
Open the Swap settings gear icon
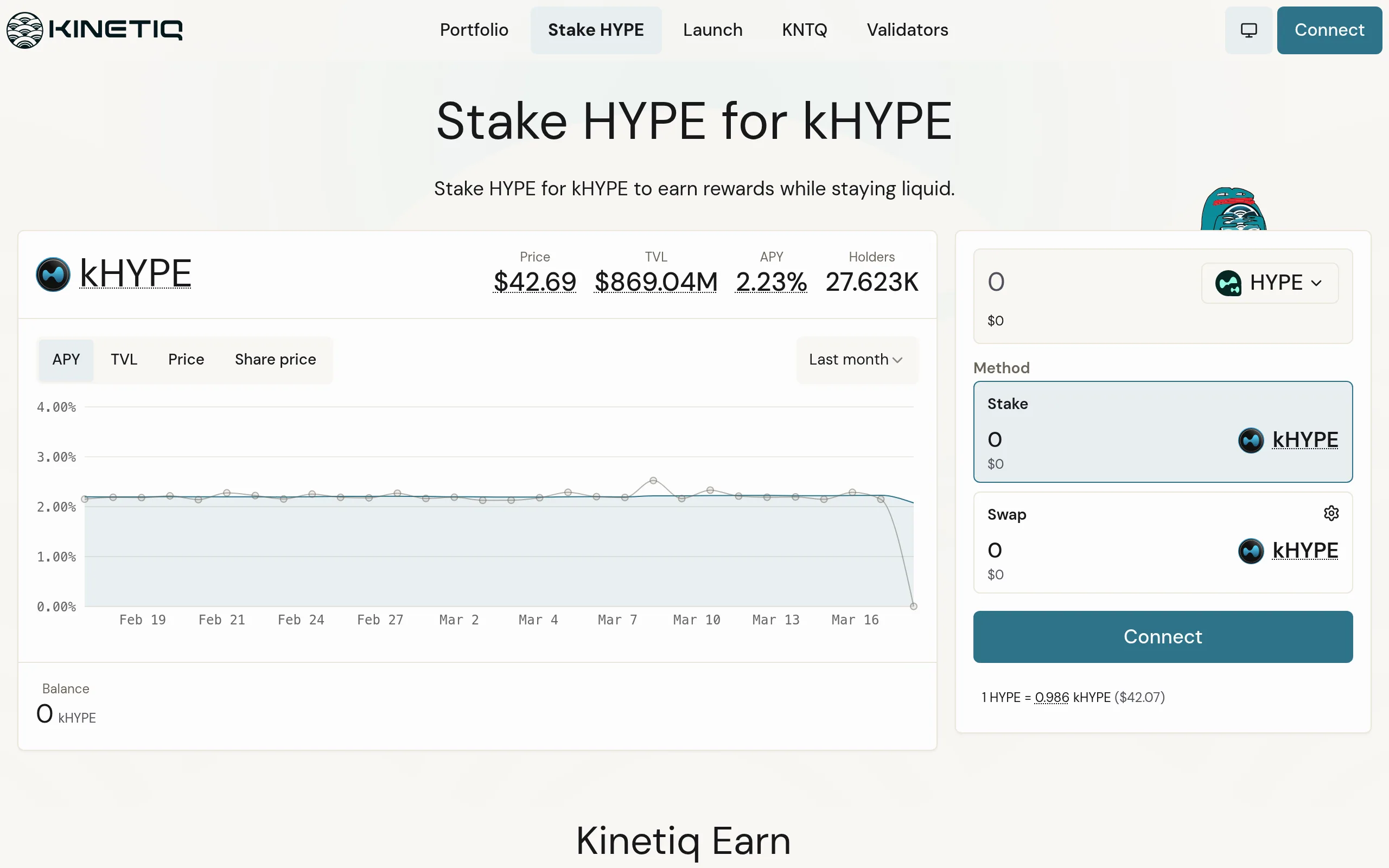pyautogui.click(x=1331, y=513)
